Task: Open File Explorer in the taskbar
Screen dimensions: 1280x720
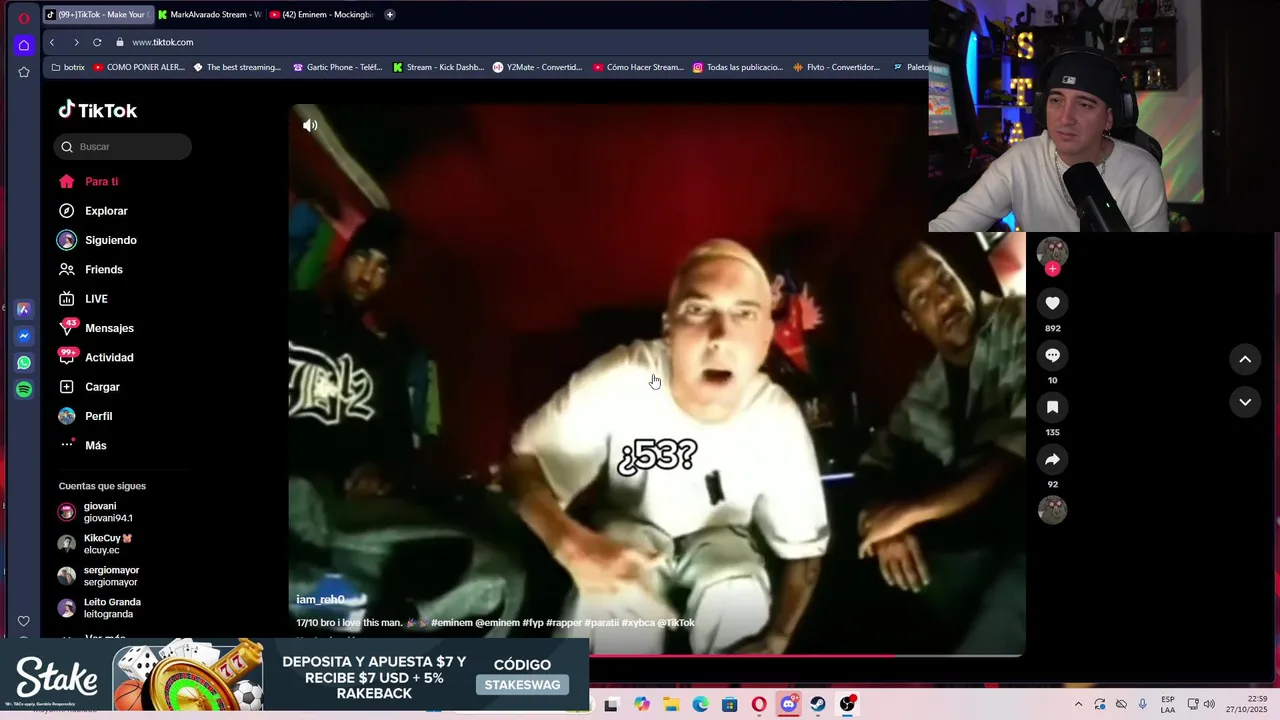Action: [671, 704]
